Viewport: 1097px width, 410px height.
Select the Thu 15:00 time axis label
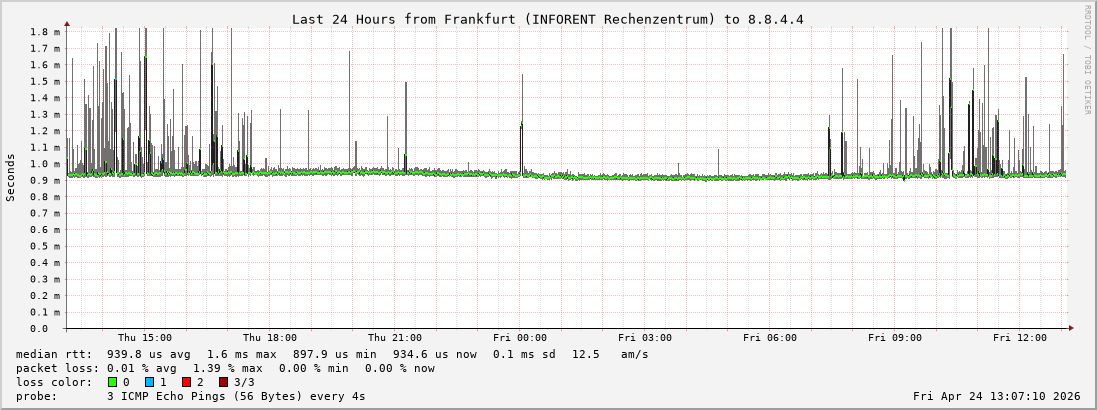click(144, 338)
